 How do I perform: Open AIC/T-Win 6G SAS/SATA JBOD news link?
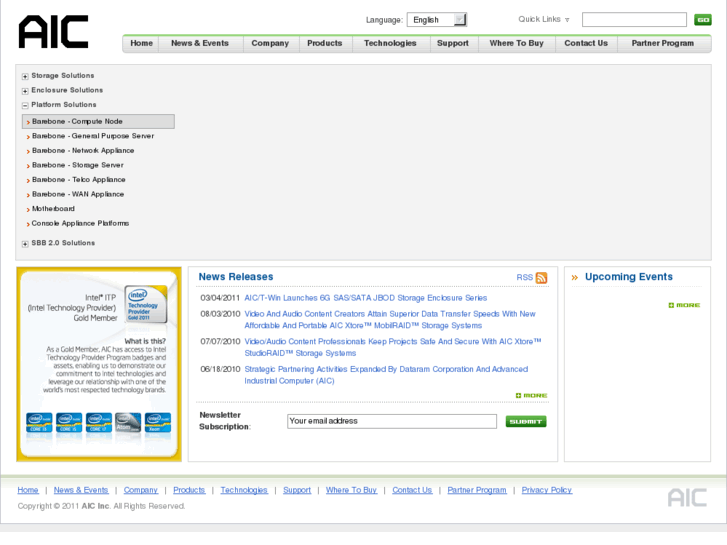click(365, 298)
